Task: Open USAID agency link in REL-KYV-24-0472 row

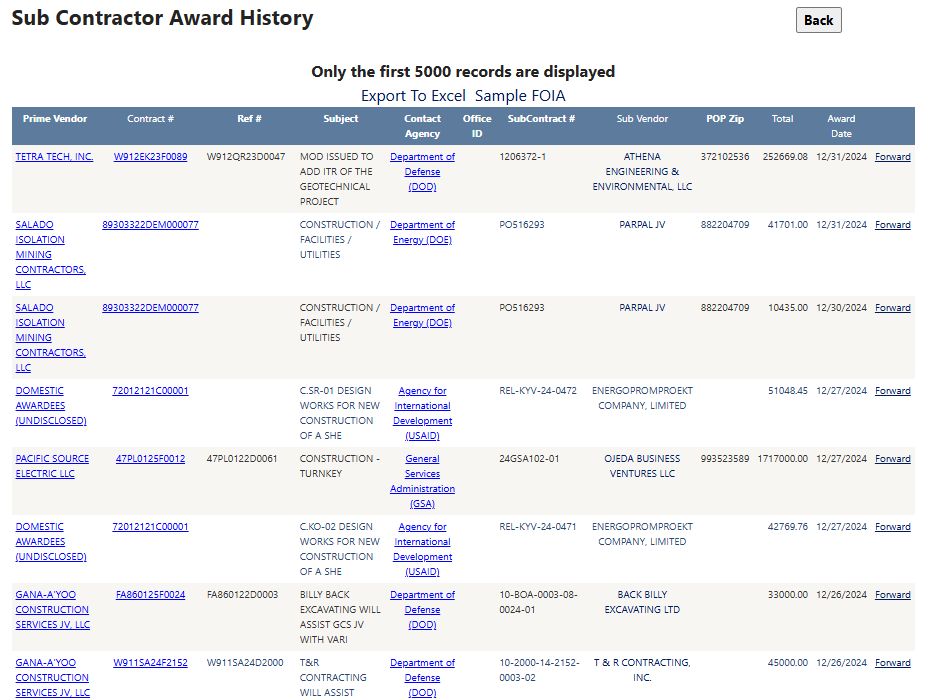Action: (423, 414)
